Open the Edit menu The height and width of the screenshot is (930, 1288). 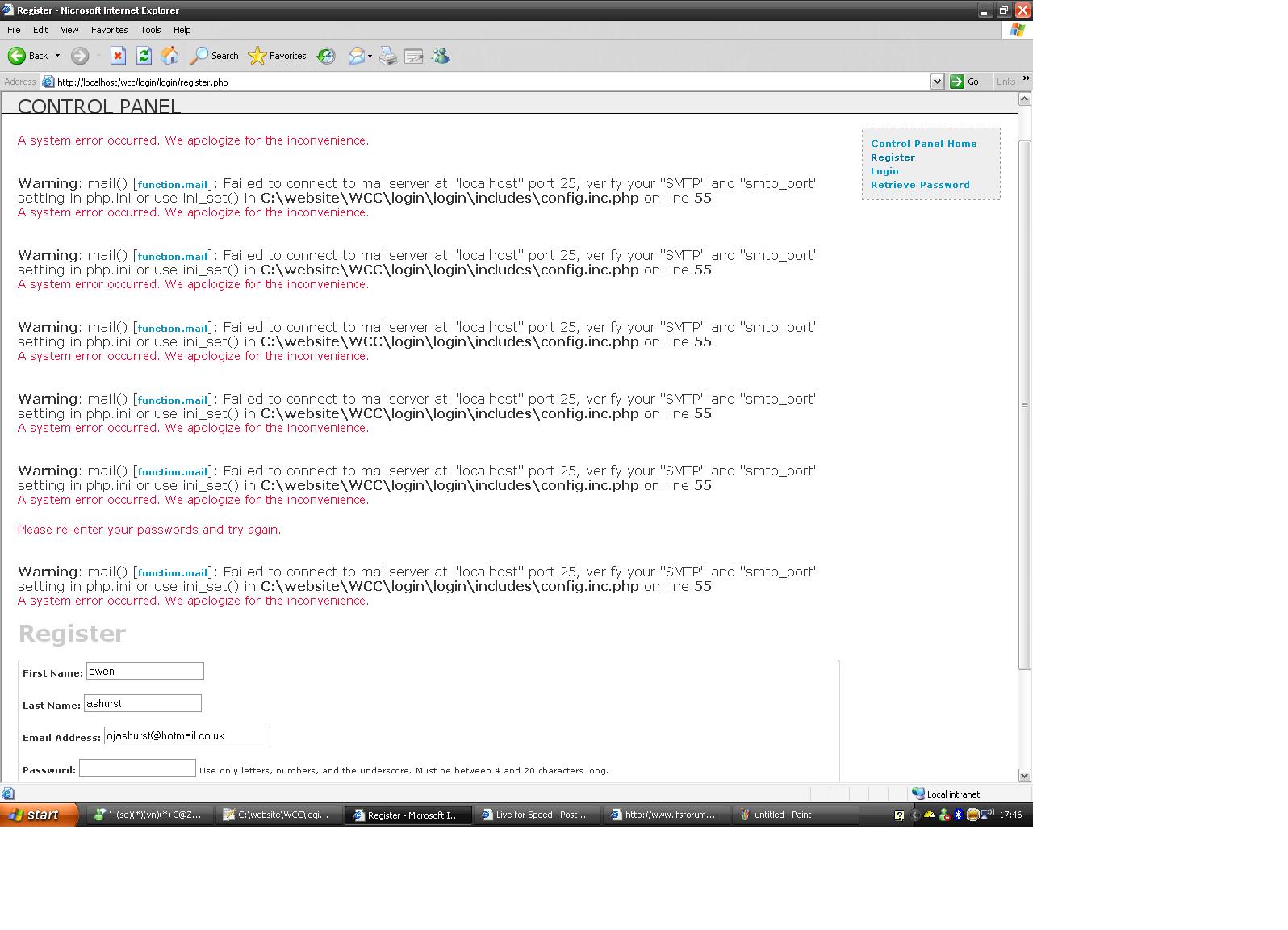(x=40, y=30)
